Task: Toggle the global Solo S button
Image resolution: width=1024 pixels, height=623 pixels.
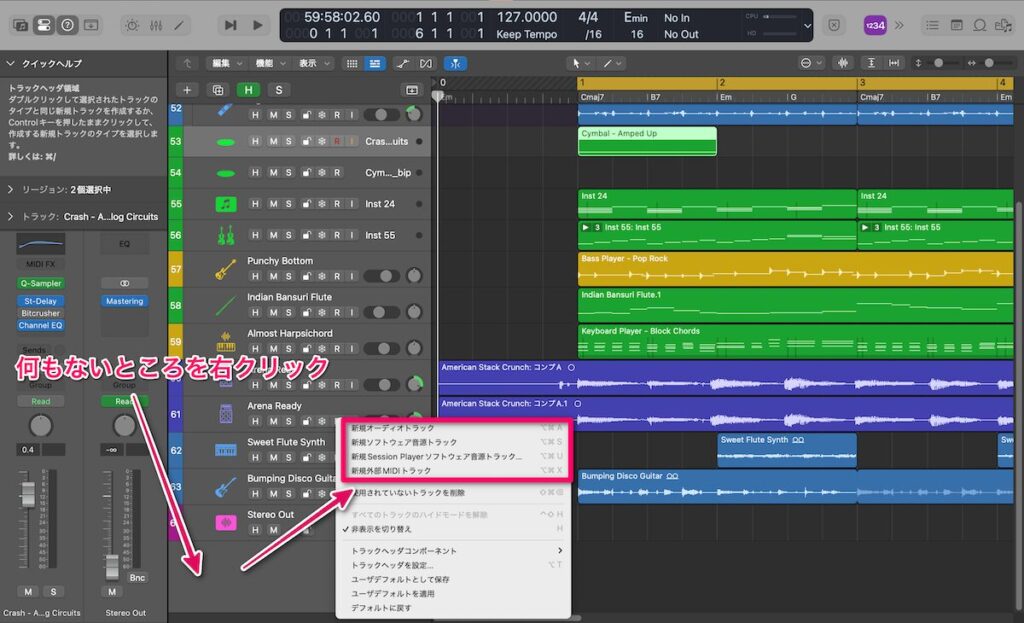Action: pos(279,90)
